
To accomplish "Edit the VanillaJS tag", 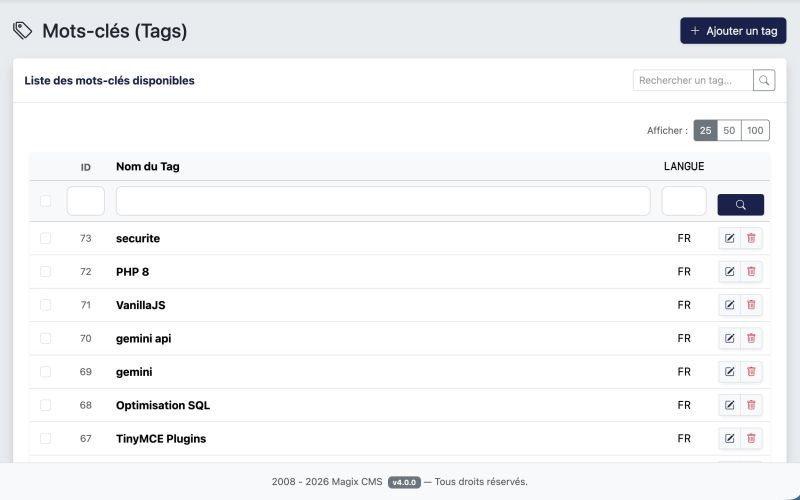I will pyautogui.click(x=730, y=305).
